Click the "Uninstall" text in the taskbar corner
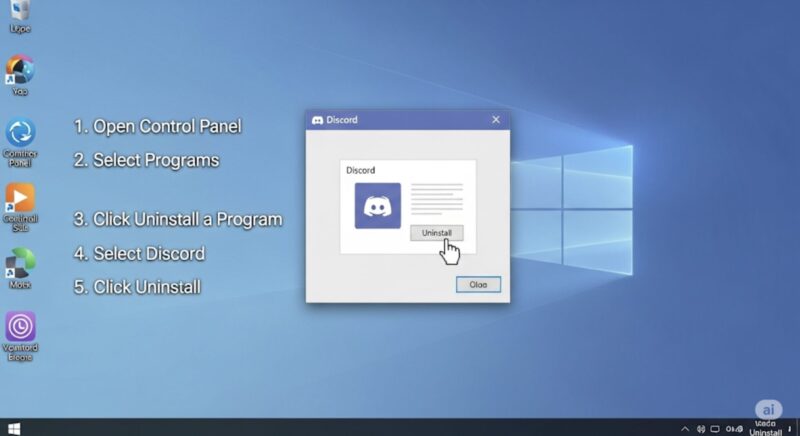This screenshot has height=436, width=800. [x=765, y=432]
